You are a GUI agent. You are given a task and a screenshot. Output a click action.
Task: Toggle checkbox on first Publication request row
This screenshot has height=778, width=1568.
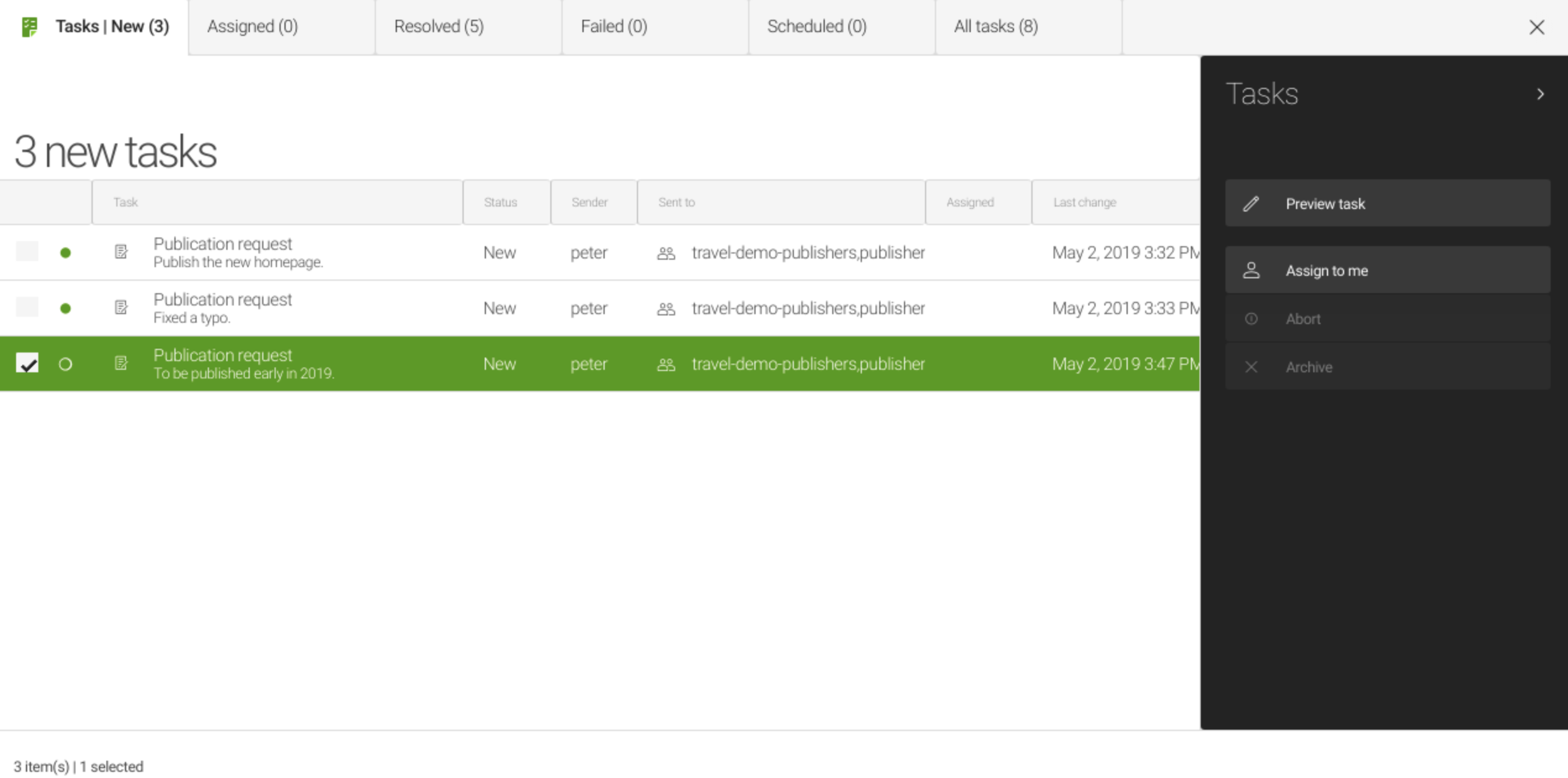tap(27, 252)
